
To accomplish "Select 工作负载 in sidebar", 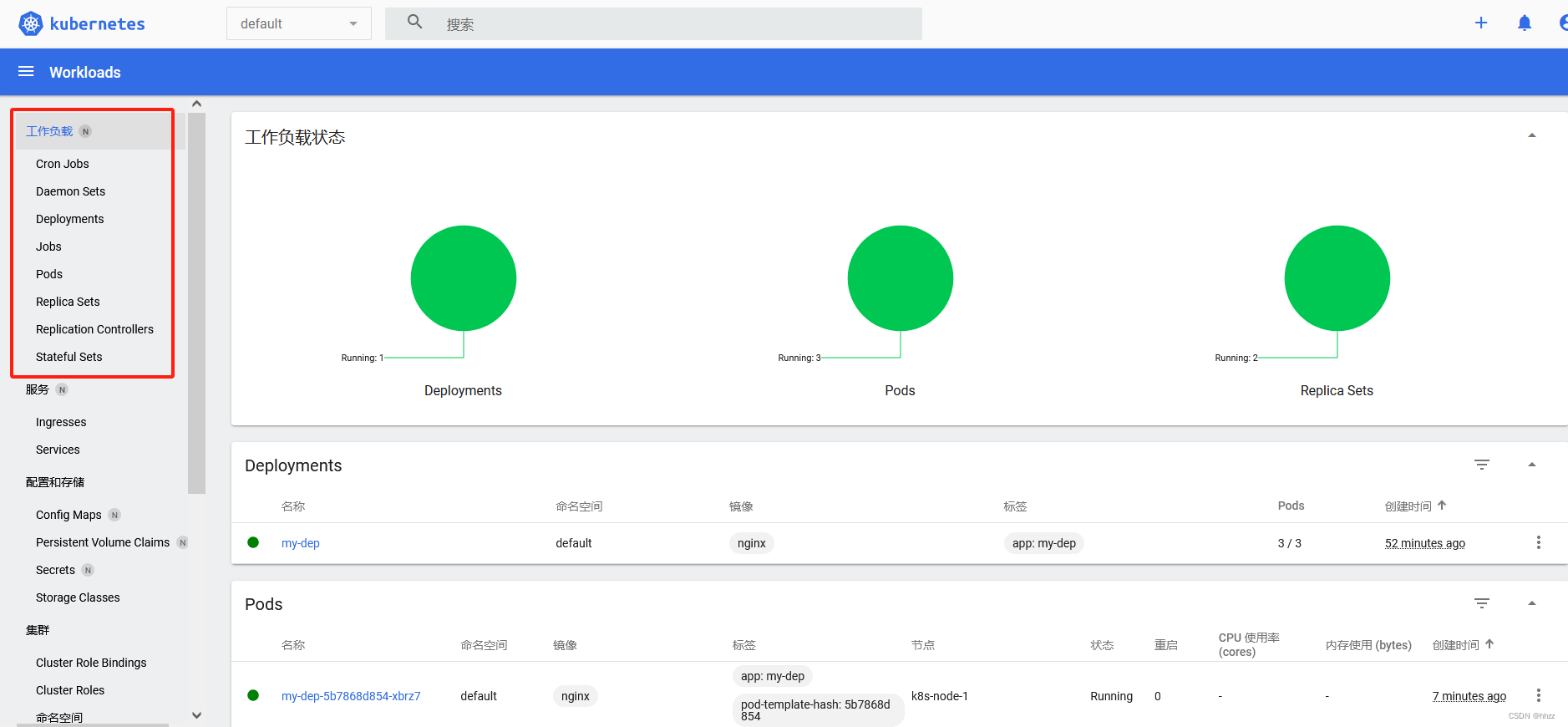I will (x=49, y=131).
